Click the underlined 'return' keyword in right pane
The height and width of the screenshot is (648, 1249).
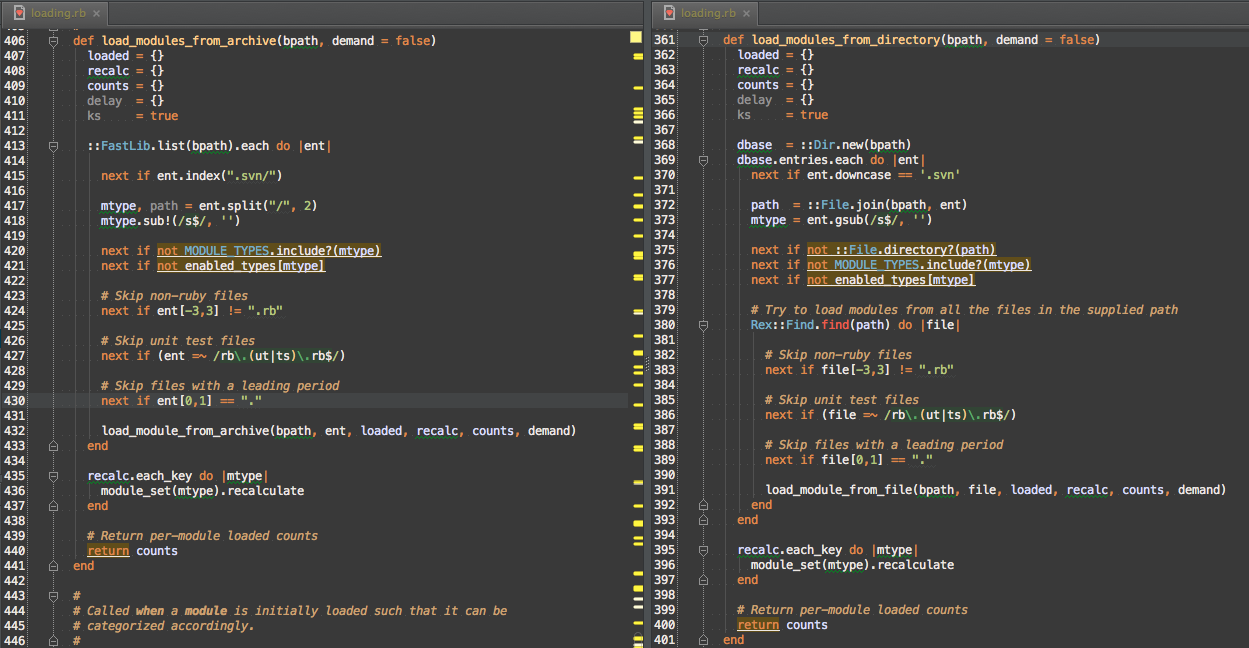click(x=758, y=625)
